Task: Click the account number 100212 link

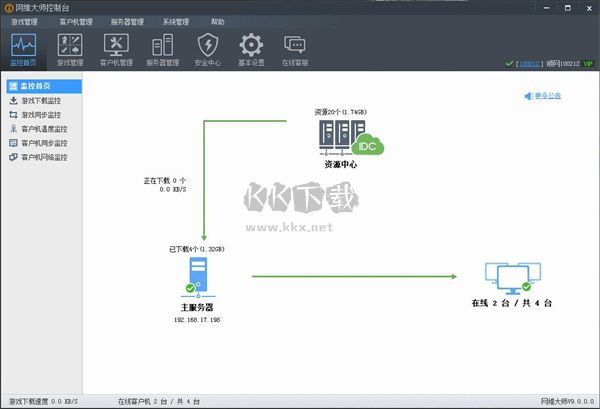Action: [x=529, y=64]
